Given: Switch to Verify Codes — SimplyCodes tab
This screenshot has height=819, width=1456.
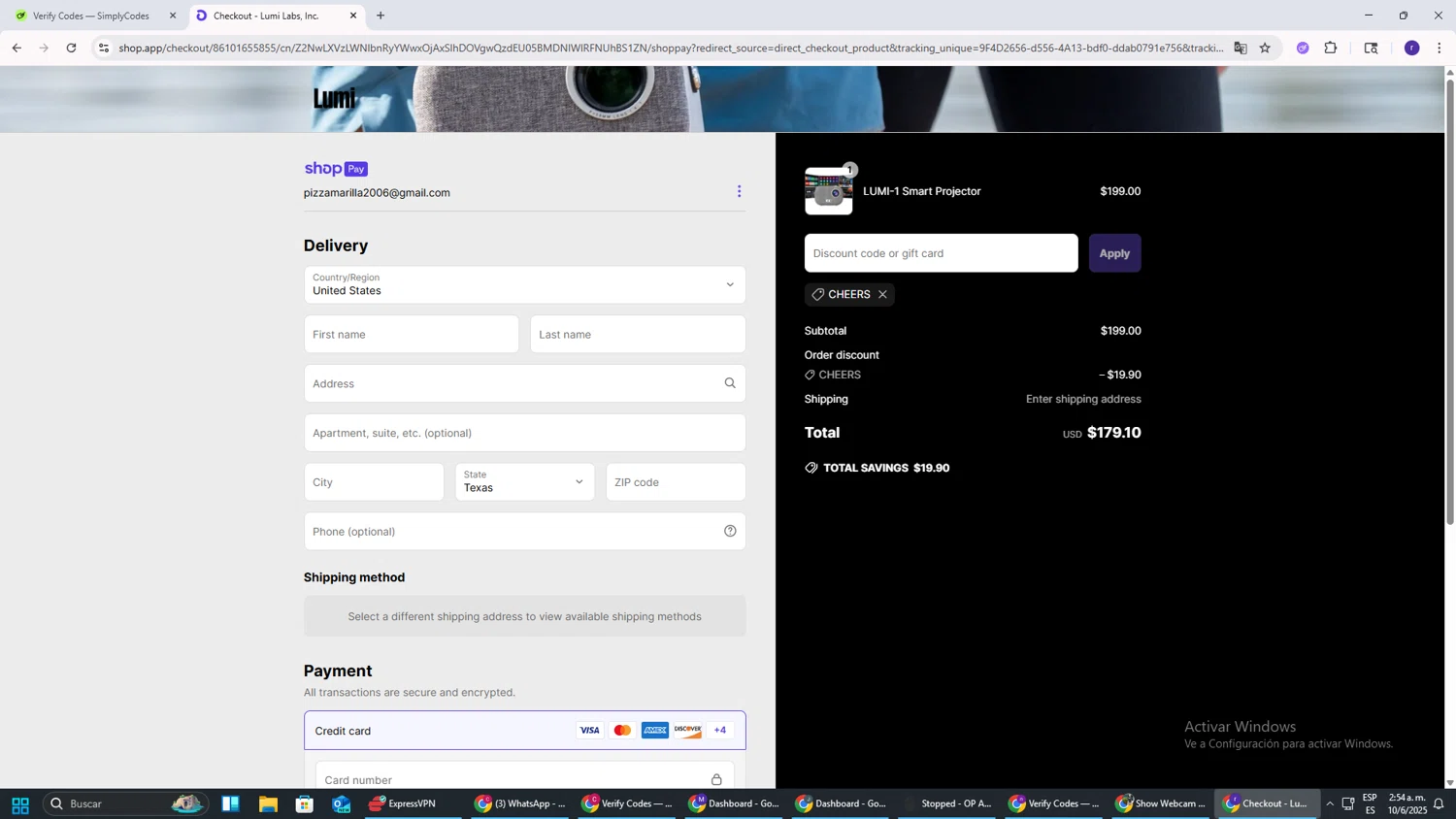Looking at the screenshot, I should [91, 16].
